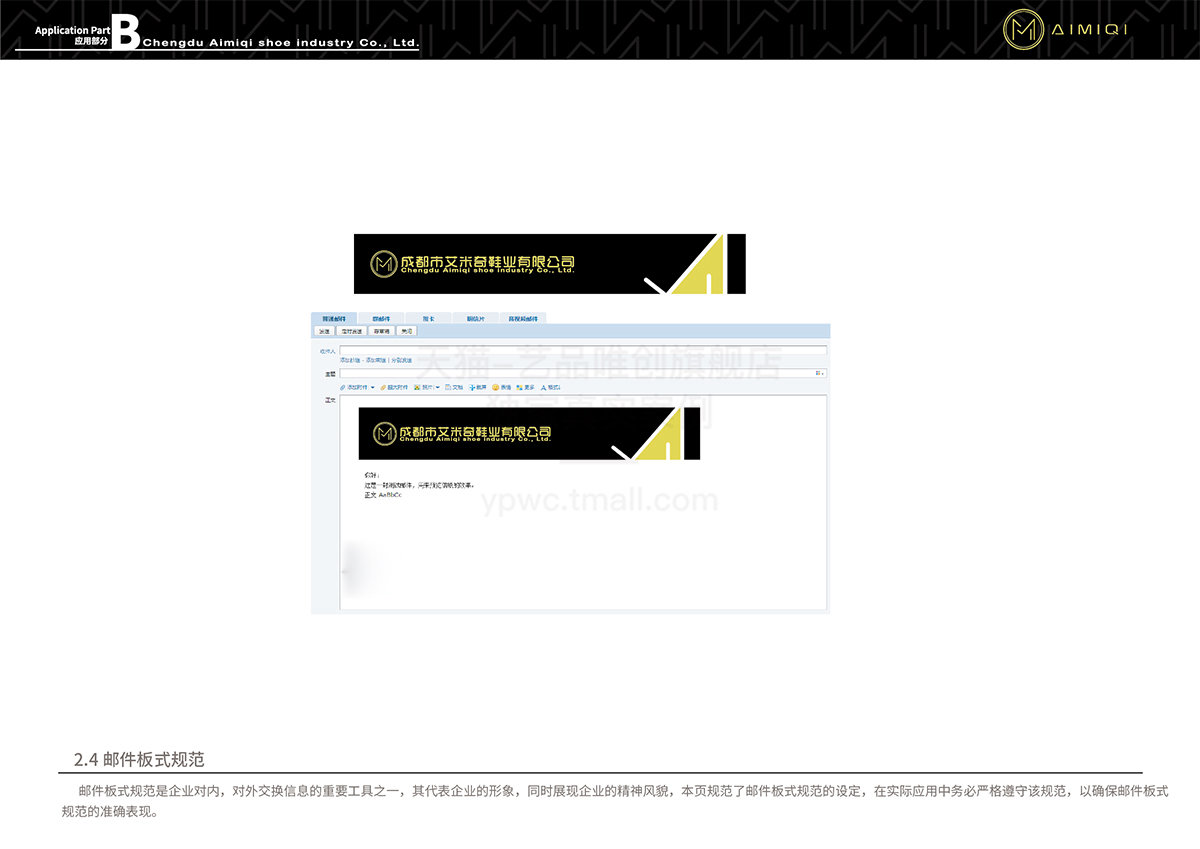The height and width of the screenshot is (849, 1200).
Task: Click the 照片 photo icon
Action: (x=417, y=387)
